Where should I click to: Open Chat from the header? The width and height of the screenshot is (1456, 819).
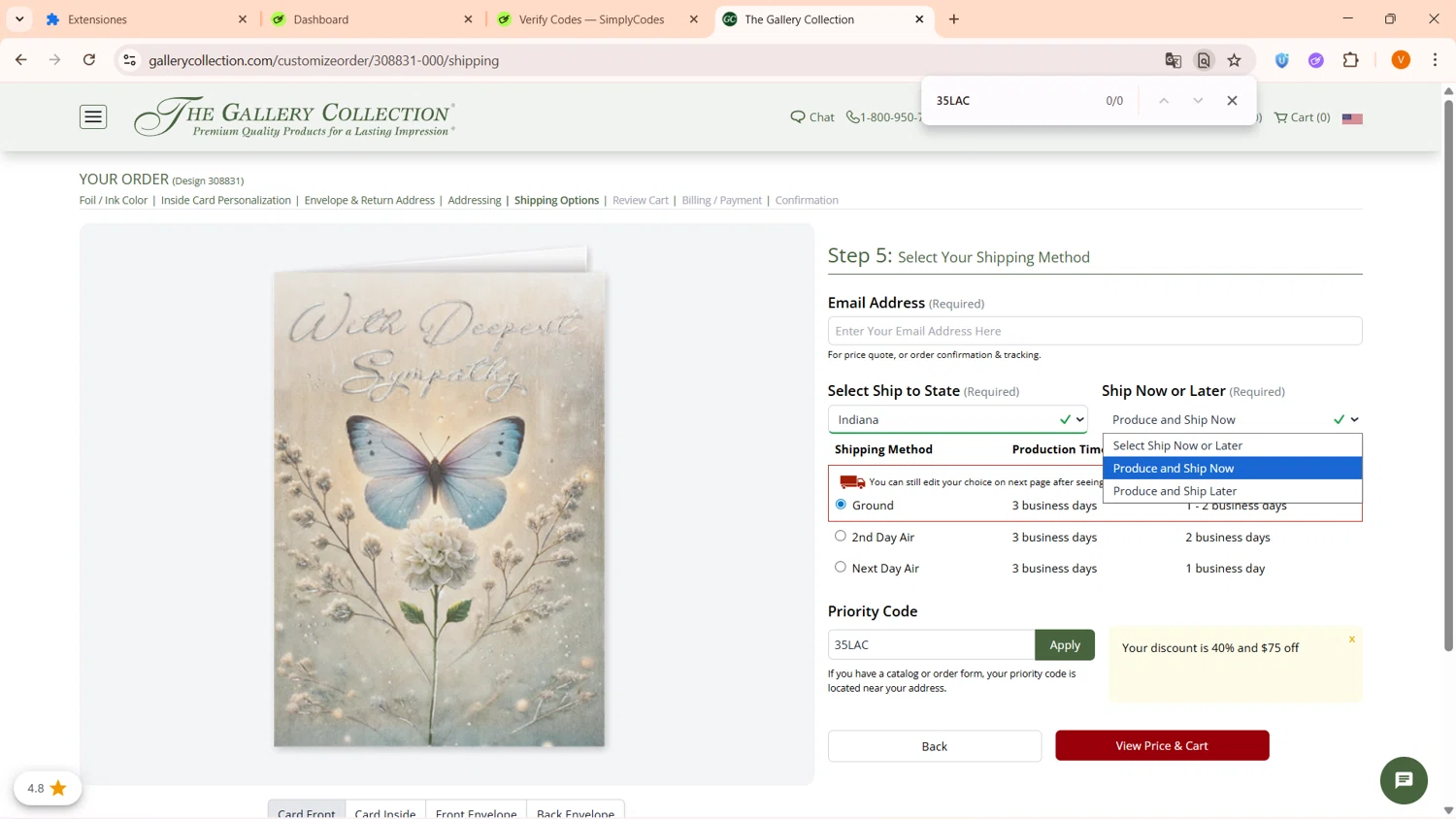click(x=812, y=117)
